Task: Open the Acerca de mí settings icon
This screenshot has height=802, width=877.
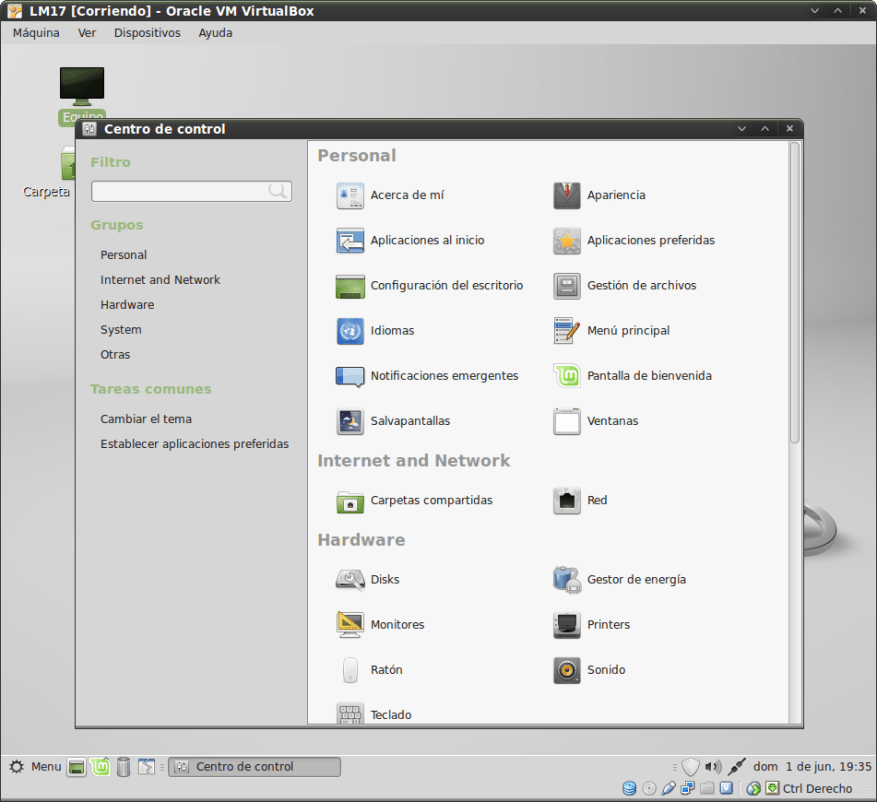Action: 350,196
